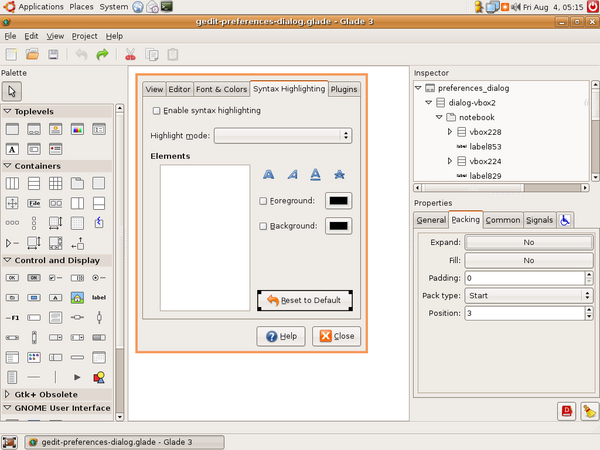The image size is (600, 450).
Task: Open the General properties tab
Action: [x=431, y=220]
